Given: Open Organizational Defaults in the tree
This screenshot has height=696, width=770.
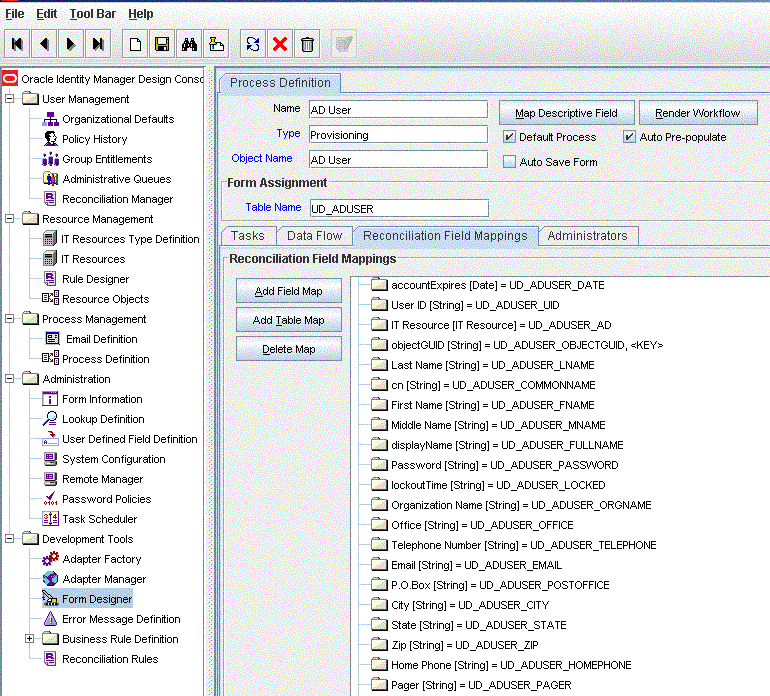Looking at the screenshot, I should click(x=108, y=119).
